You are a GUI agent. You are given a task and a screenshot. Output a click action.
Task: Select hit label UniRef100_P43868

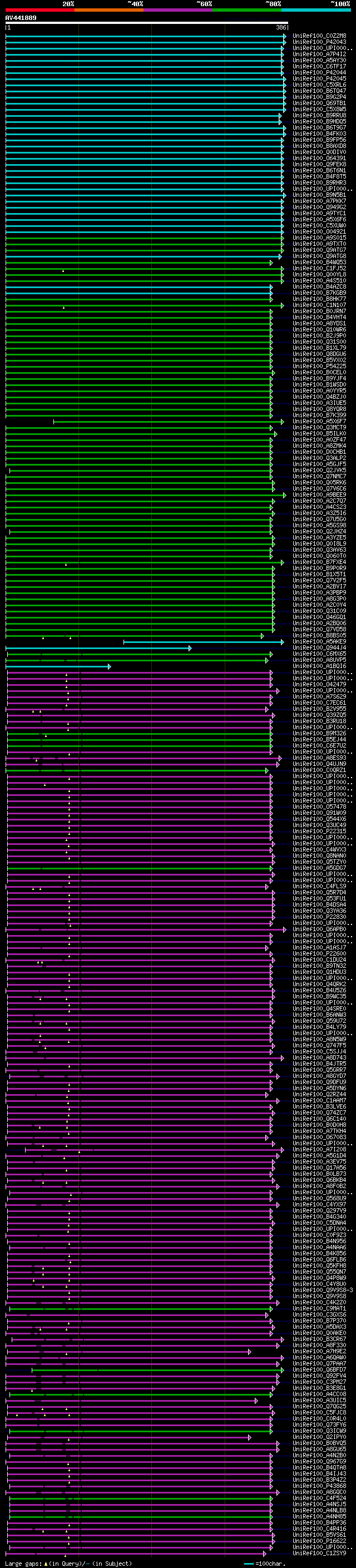click(x=319, y=1485)
